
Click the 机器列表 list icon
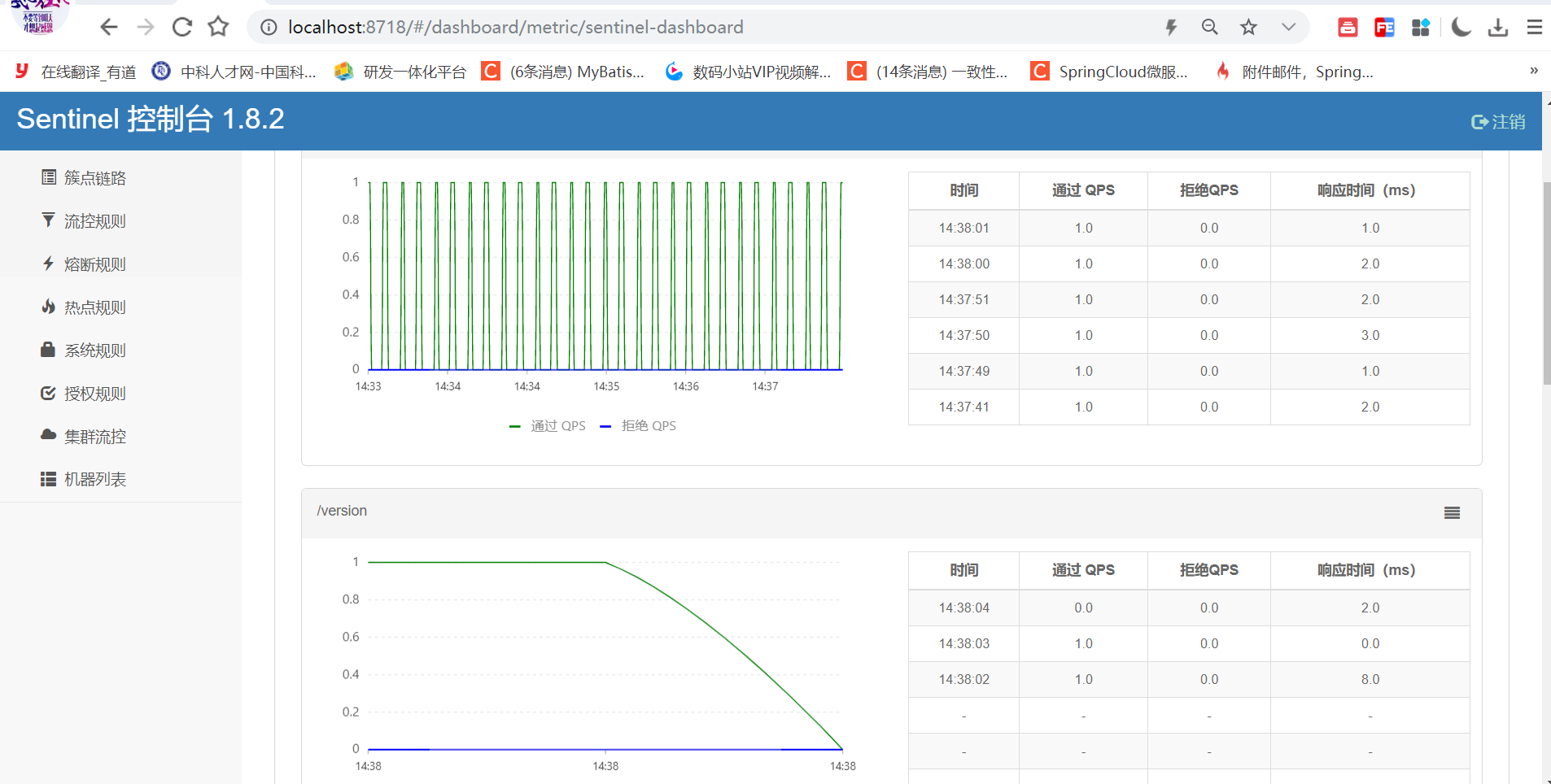[49, 479]
